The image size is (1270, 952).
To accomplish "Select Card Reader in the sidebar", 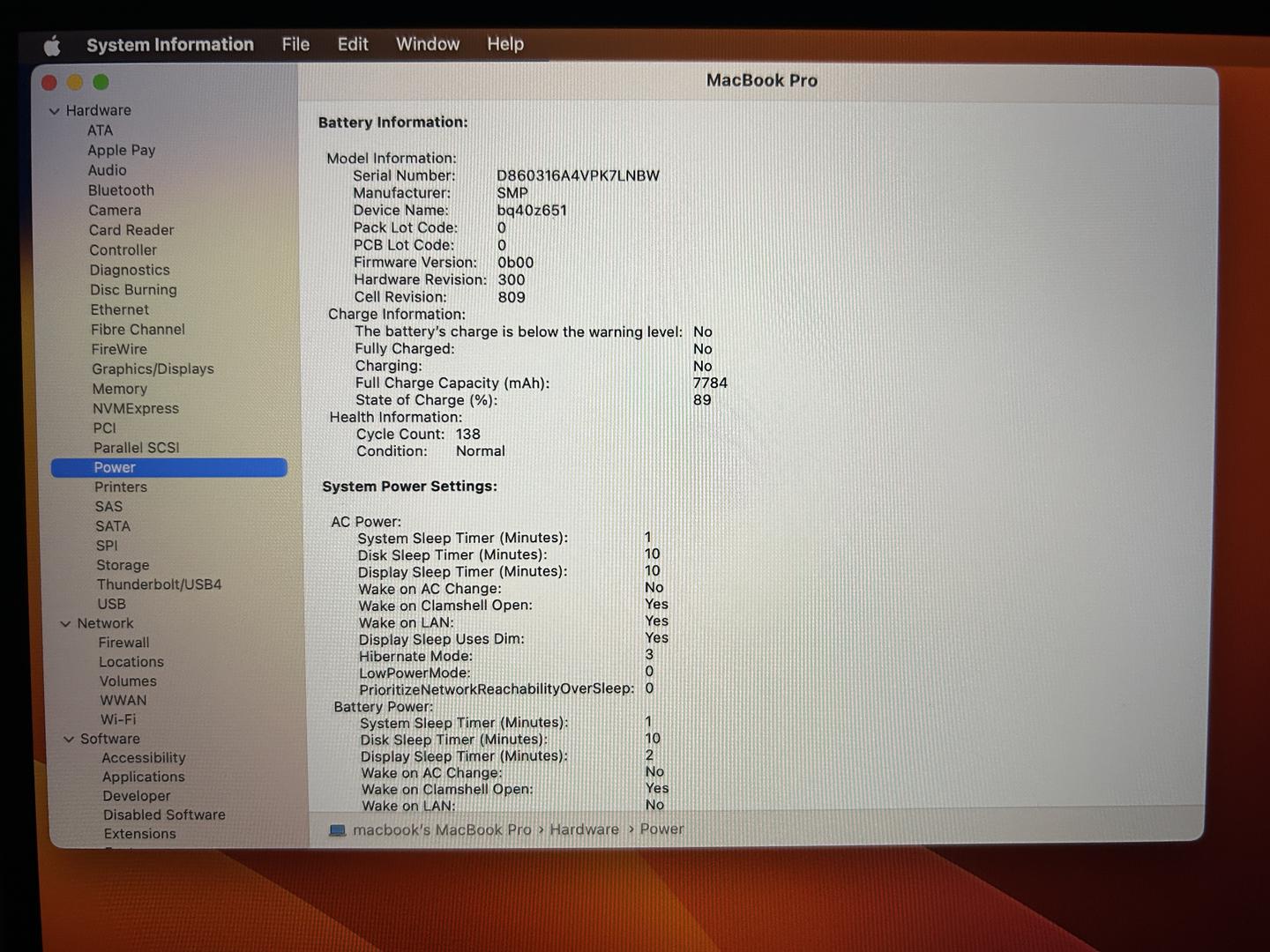I will (131, 230).
